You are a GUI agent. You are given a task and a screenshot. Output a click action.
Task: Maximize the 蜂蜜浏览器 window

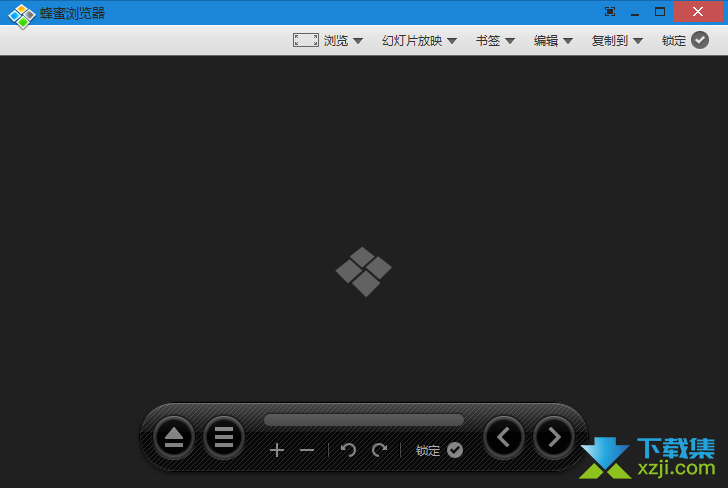pos(660,12)
